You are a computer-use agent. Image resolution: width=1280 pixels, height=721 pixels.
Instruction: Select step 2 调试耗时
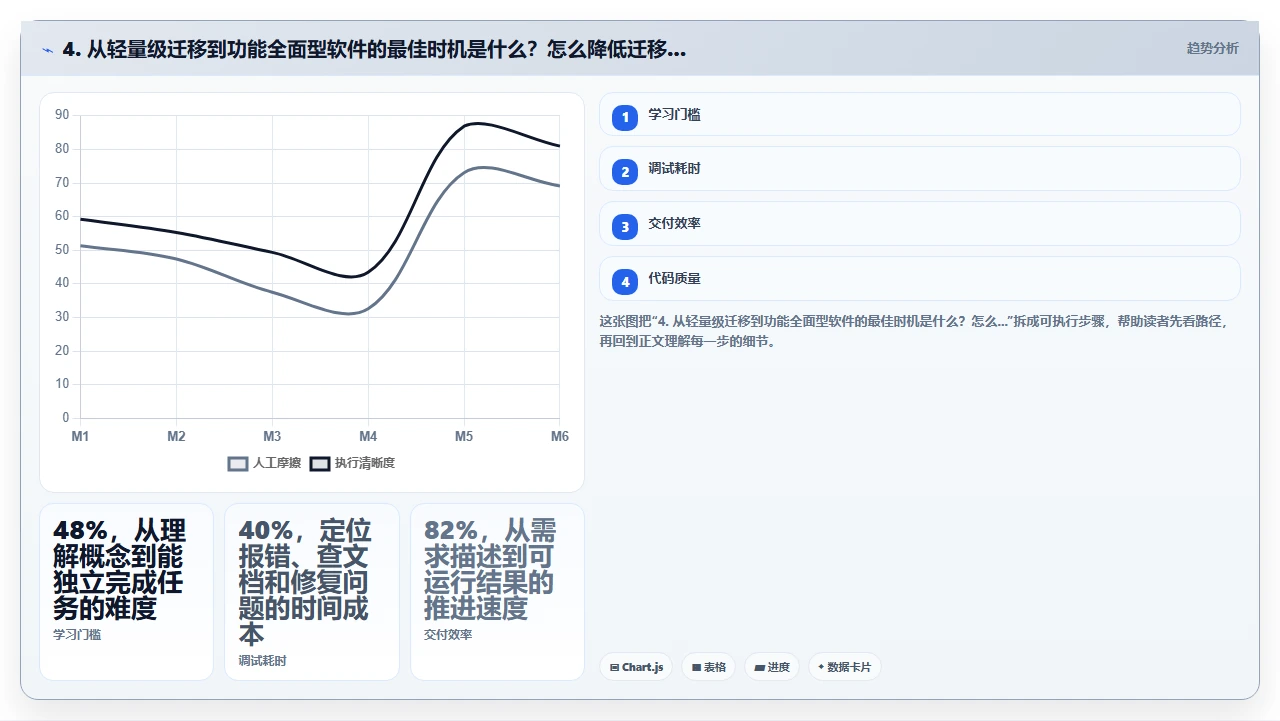(919, 168)
